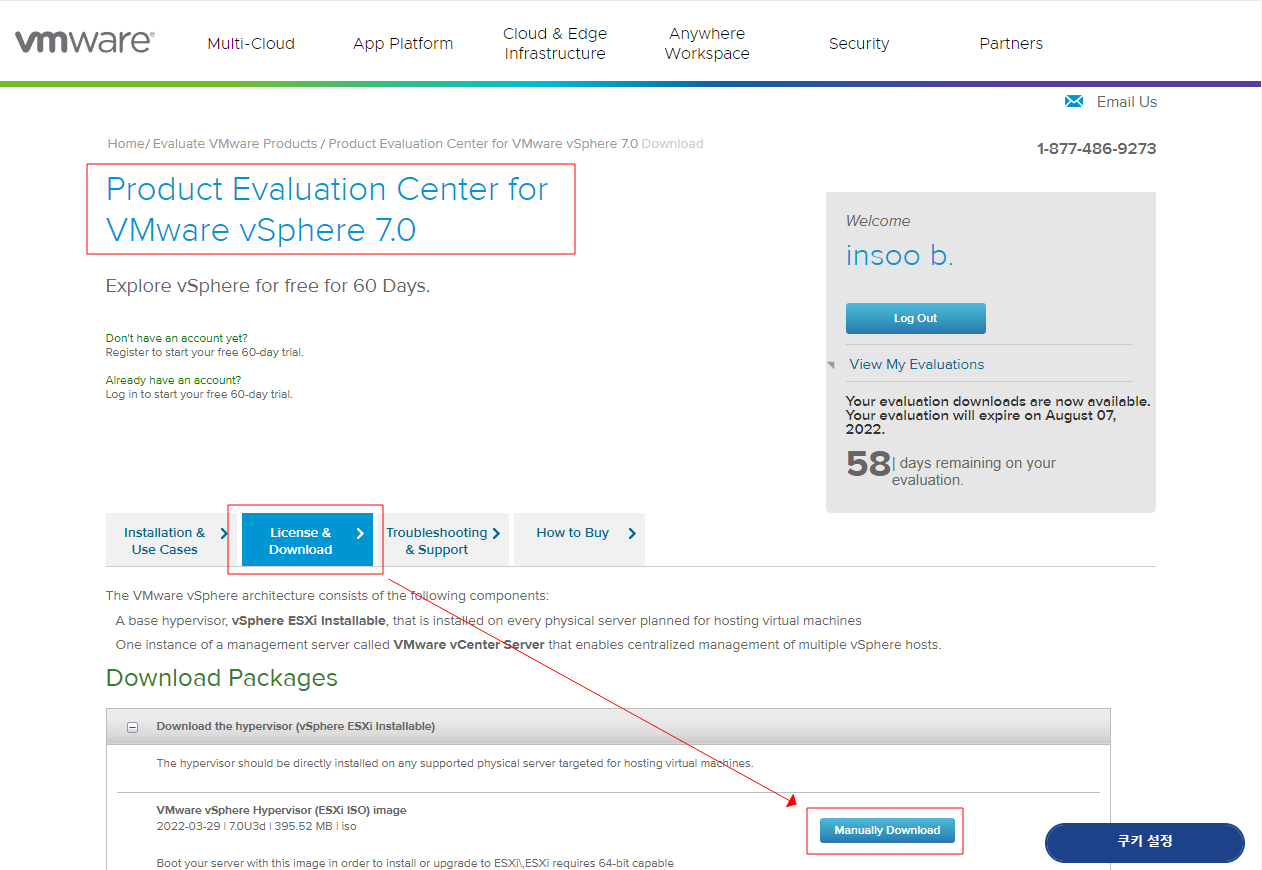Click the evaluation expiry August 07 notice
This screenshot has width=1262, height=870.
[x=998, y=415]
